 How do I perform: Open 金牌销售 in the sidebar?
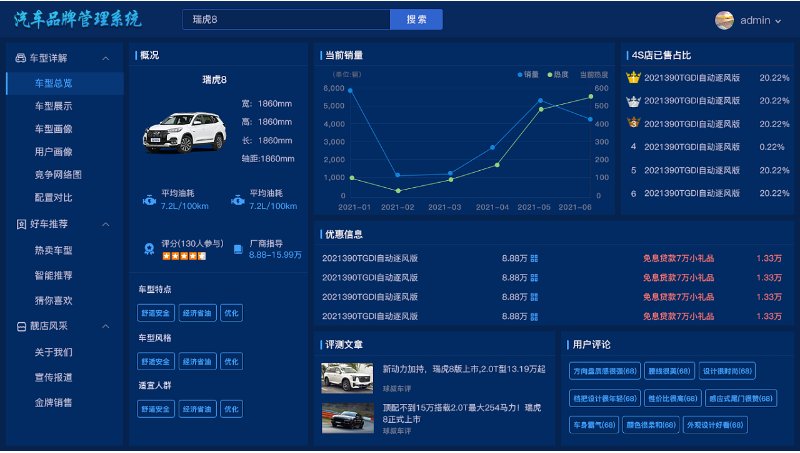pyautogui.click(x=54, y=403)
